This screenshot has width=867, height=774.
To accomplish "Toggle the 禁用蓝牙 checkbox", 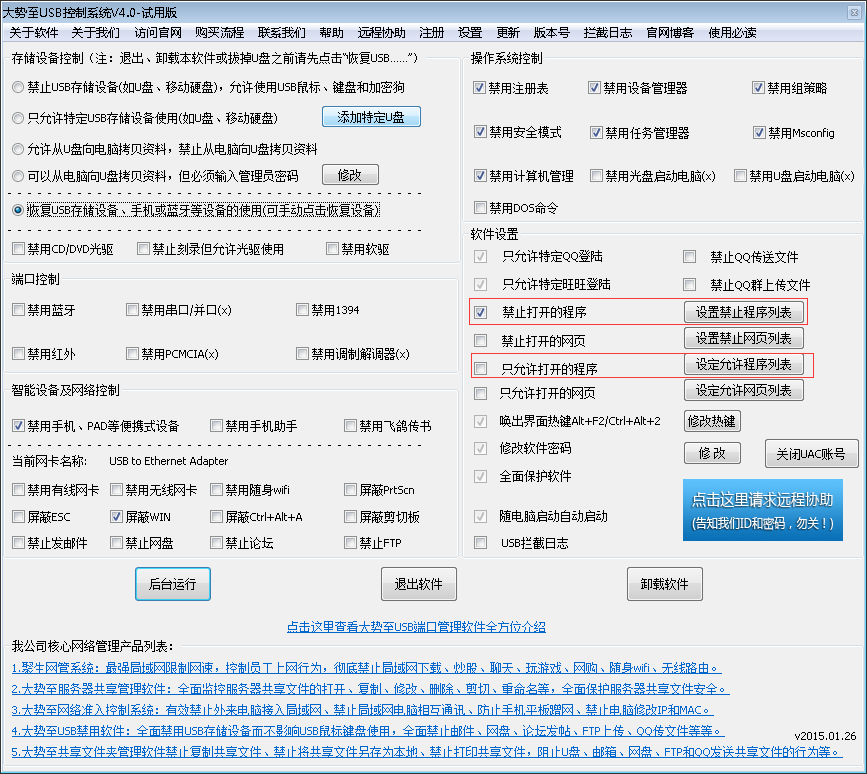I will pyautogui.click(x=19, y=310).
